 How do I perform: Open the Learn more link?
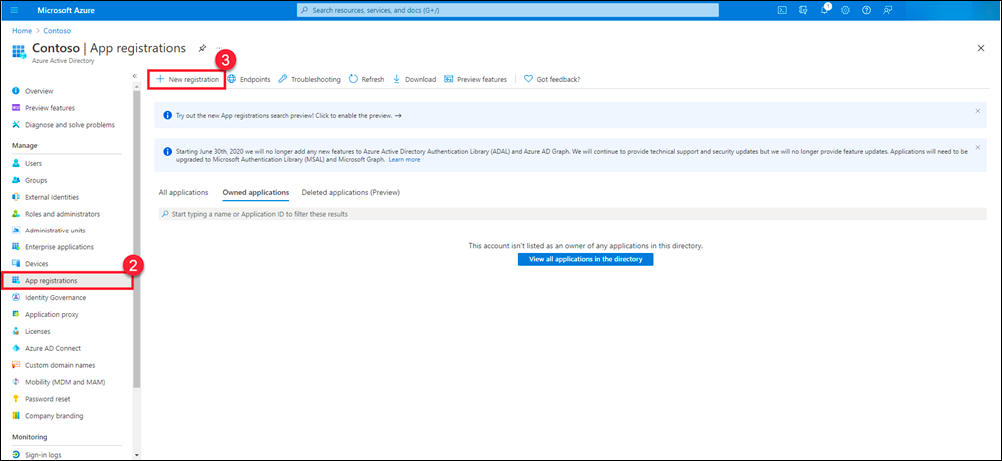[404, 160]
